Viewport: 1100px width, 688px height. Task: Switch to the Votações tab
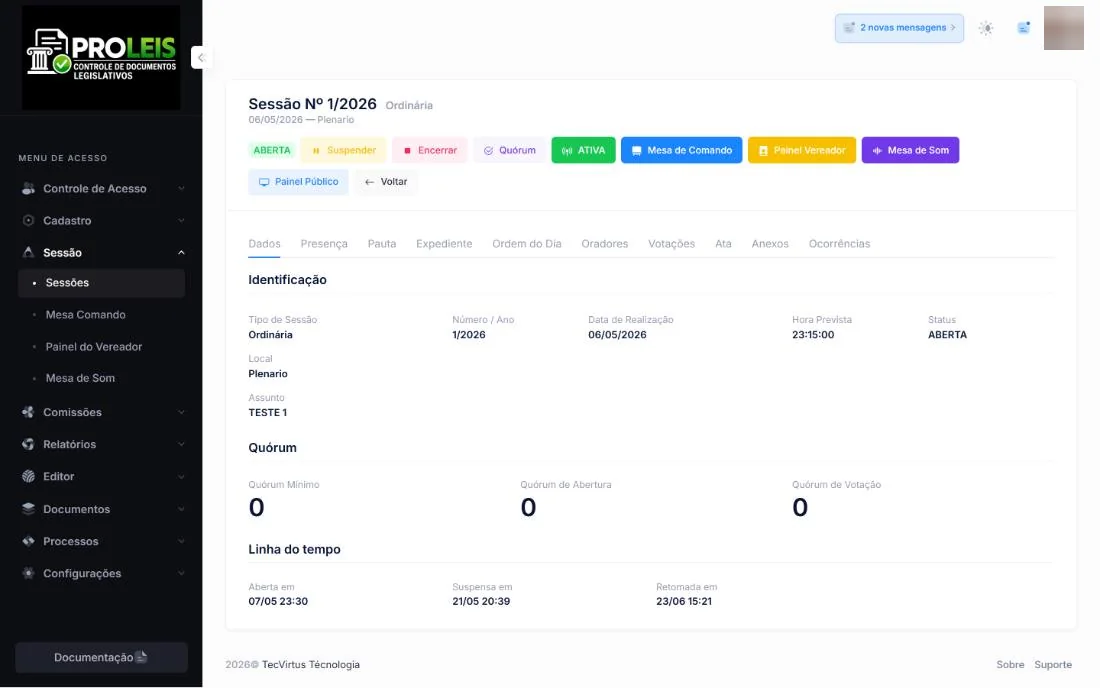(671, 243)
